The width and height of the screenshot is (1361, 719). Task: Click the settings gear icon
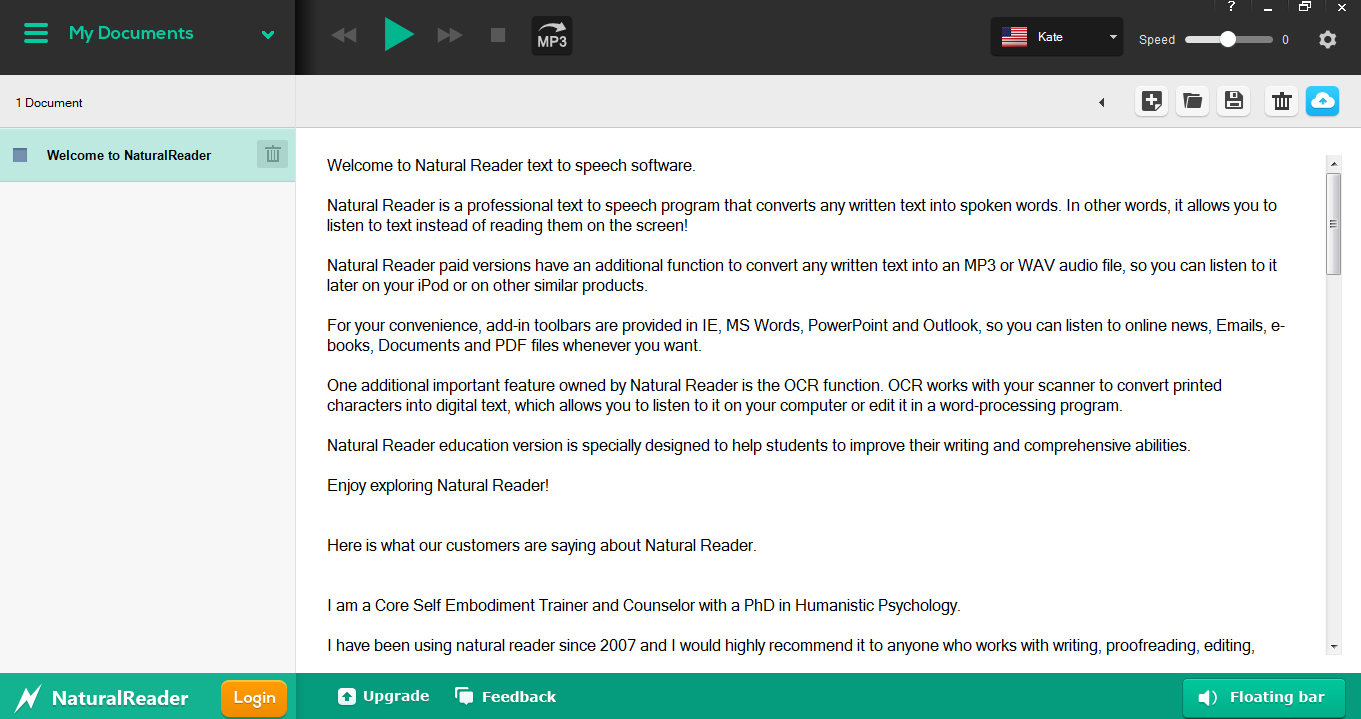[1327, 40]
